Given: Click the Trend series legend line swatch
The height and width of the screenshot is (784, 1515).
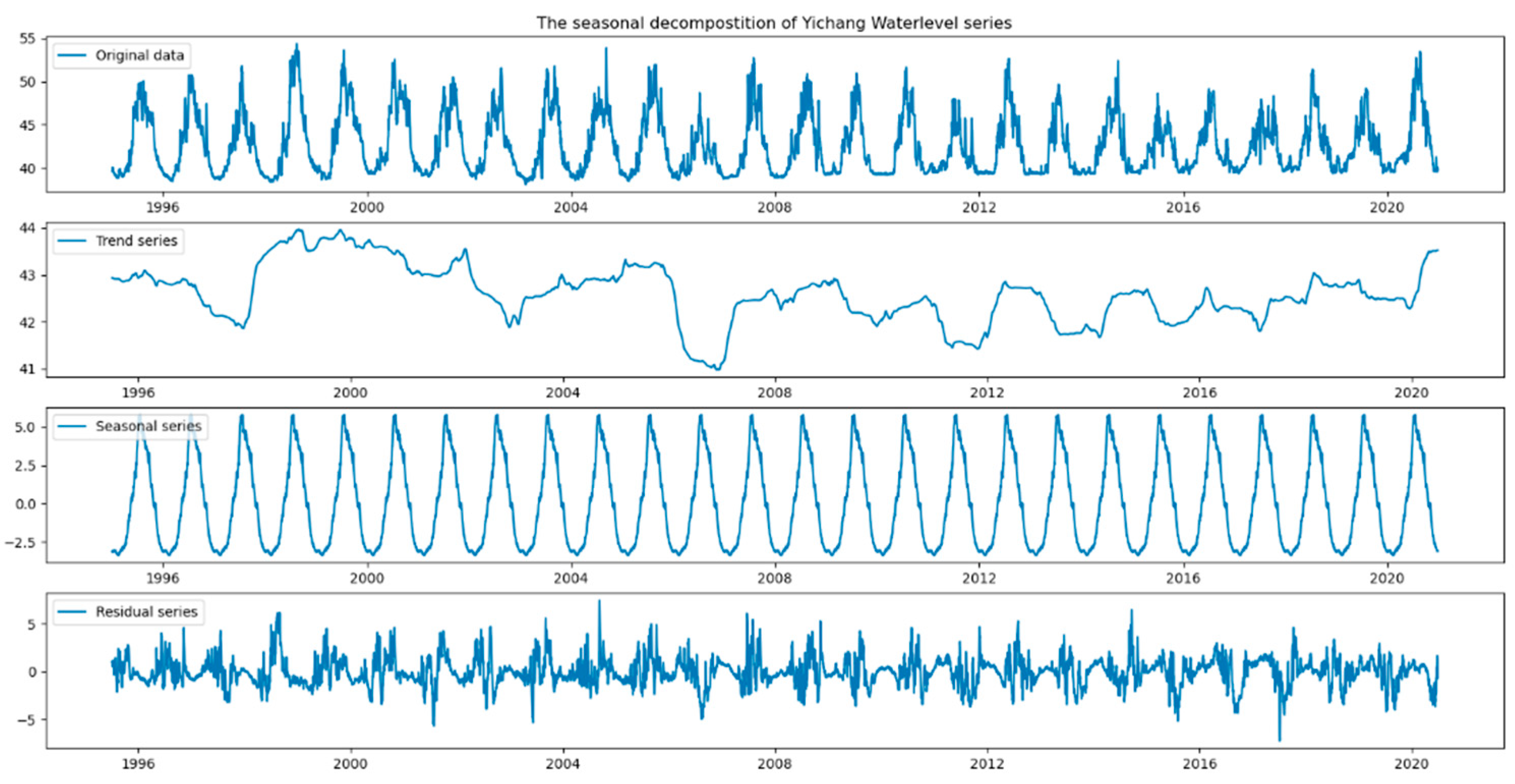Looking at the screenshot, I should pyautogui.click(x=72, y=240).
